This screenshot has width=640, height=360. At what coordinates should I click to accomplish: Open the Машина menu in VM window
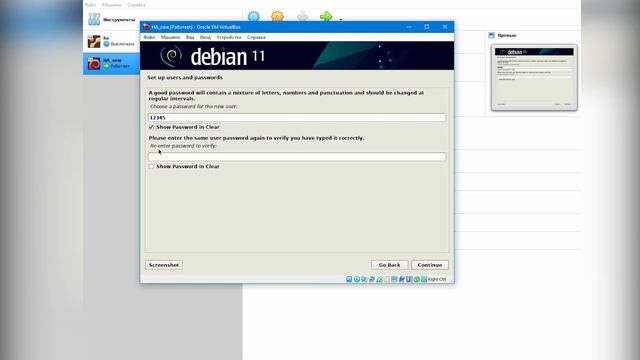coord(170,37)
